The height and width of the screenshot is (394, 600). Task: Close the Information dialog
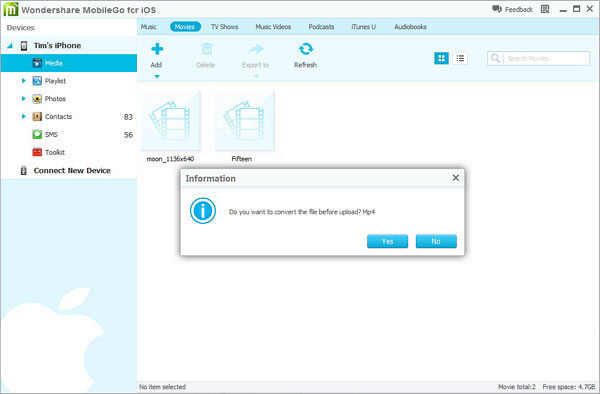tap(456, 178)
